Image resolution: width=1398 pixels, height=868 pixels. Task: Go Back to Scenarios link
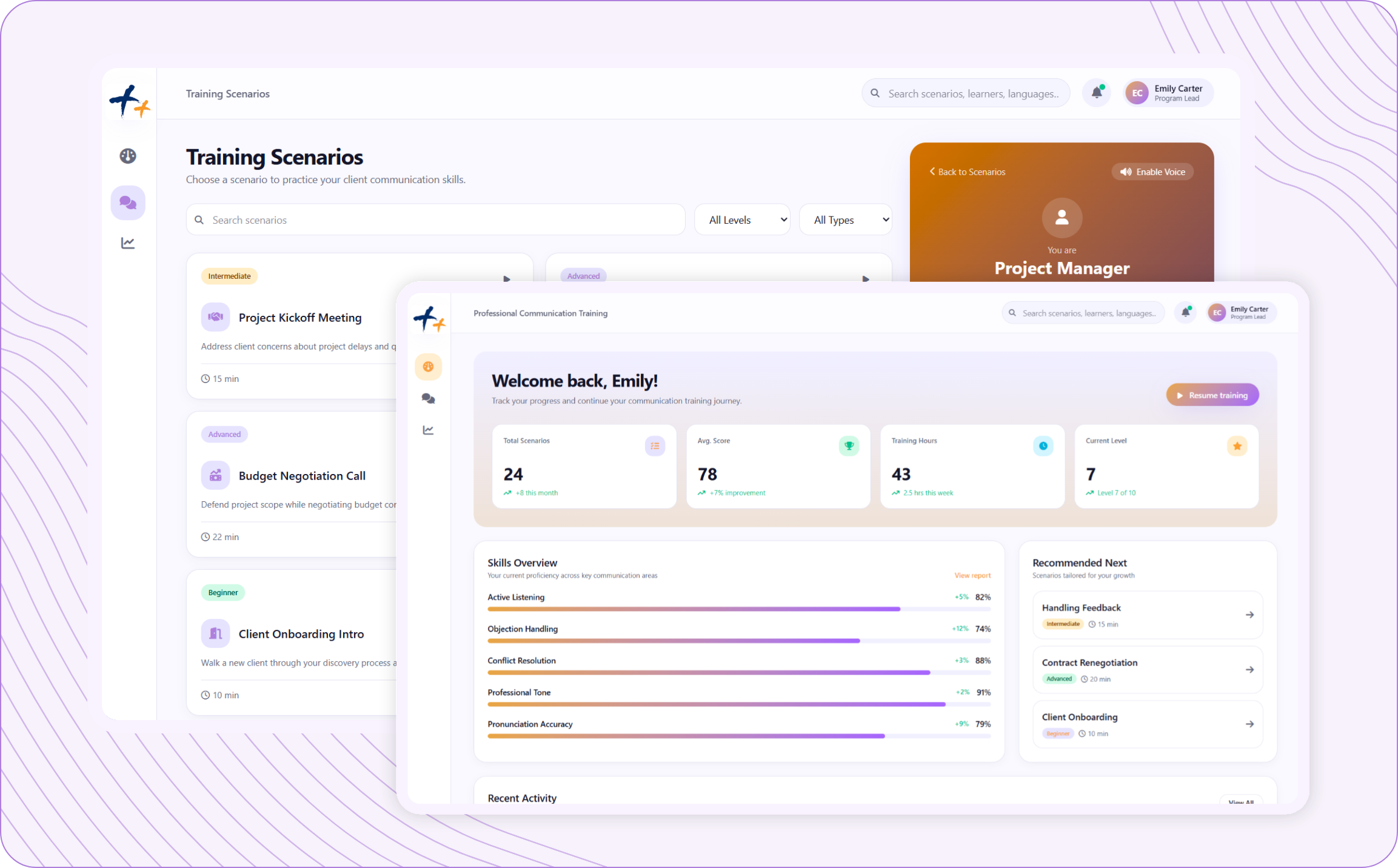[968, 172]
